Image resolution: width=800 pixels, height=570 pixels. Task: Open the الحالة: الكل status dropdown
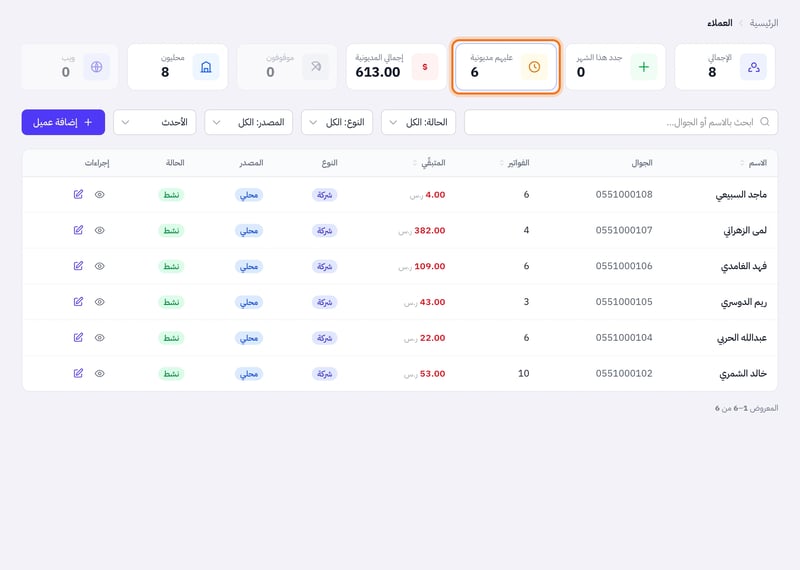coord(418,122)
